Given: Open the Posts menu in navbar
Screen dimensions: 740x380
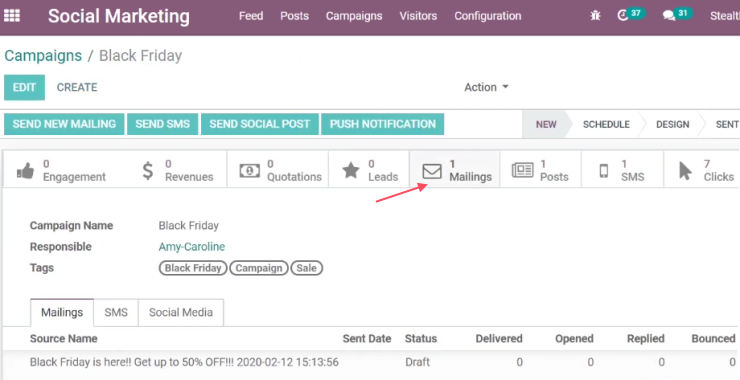Looking at the screenshot, I should point(294,16).
